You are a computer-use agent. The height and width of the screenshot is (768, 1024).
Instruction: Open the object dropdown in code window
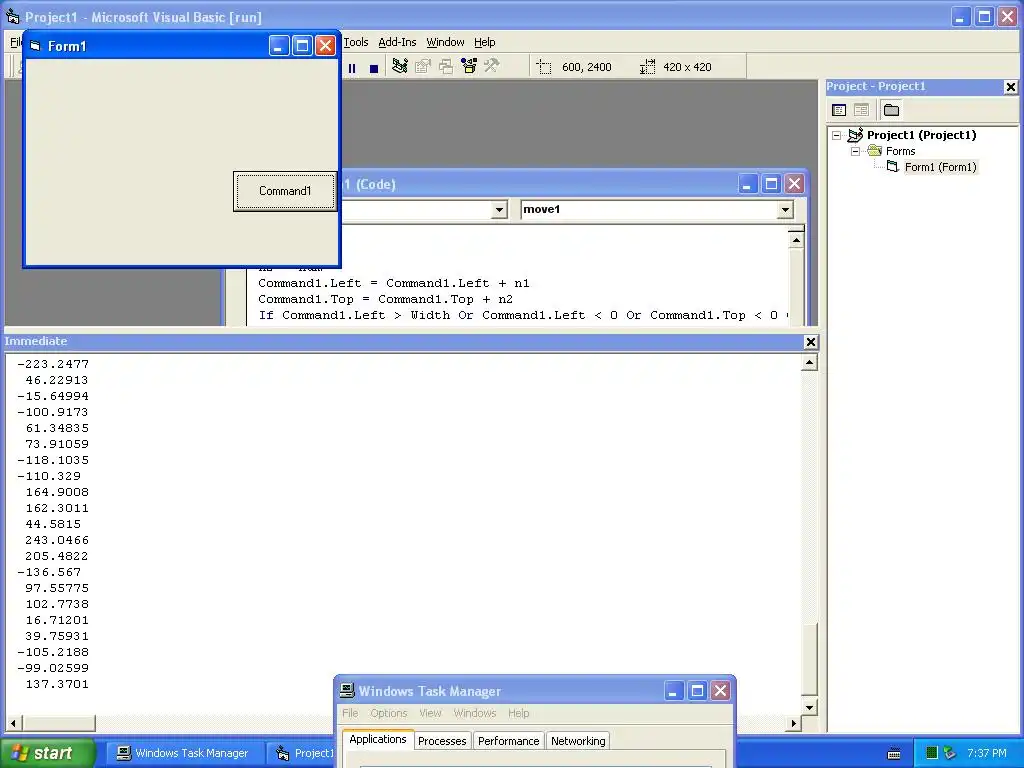click(x=499, y=210)
